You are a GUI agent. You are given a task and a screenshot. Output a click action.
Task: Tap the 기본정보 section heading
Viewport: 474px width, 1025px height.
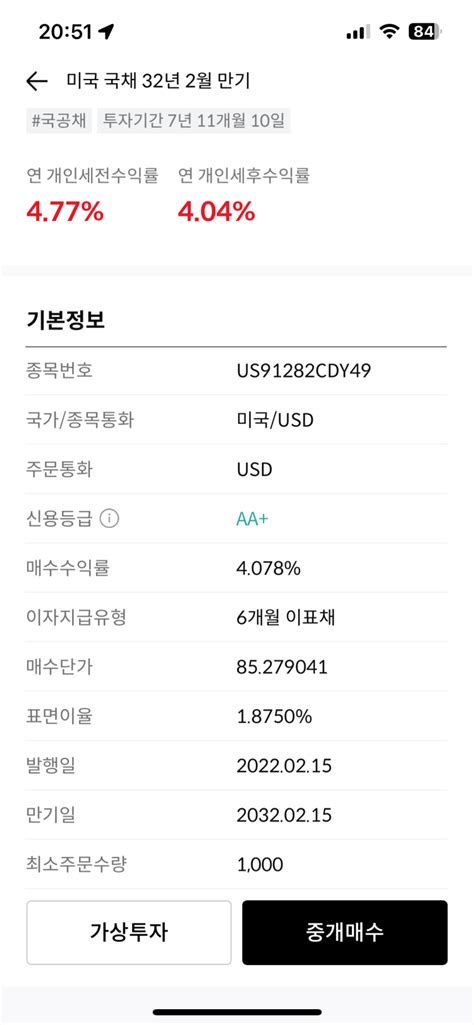[65, 320]
